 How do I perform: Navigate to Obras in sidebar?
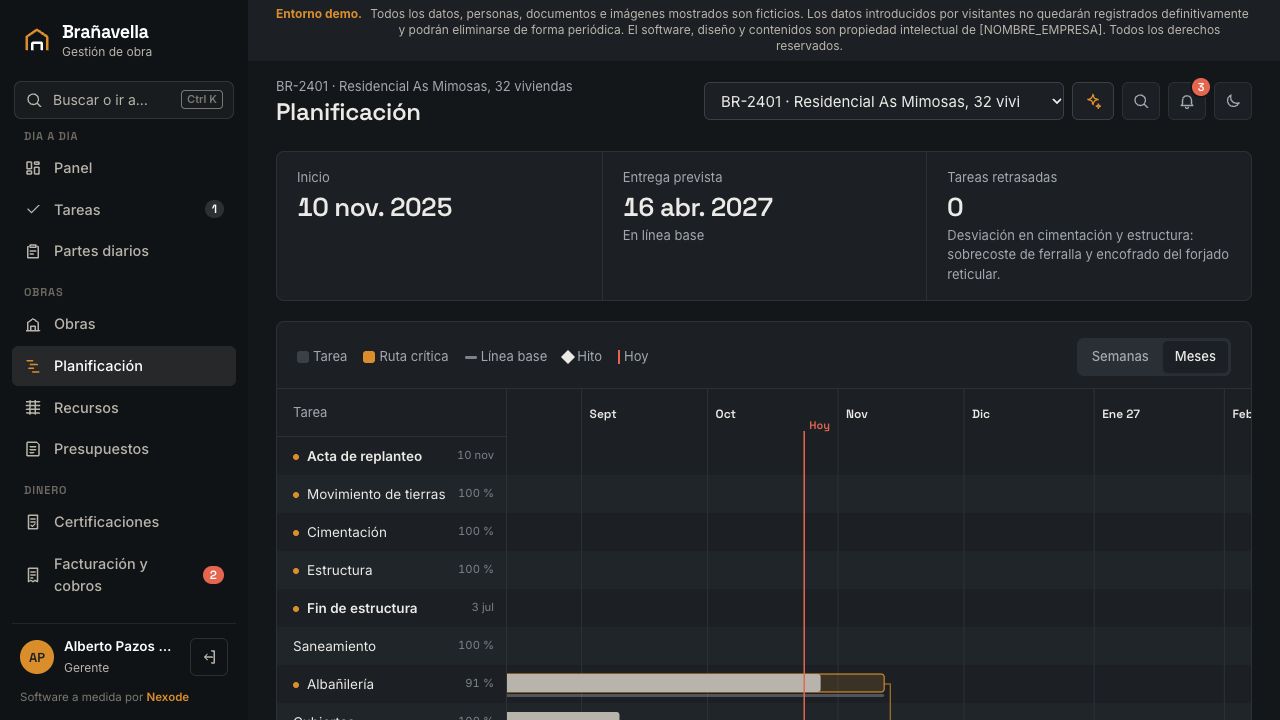[124, 324]
